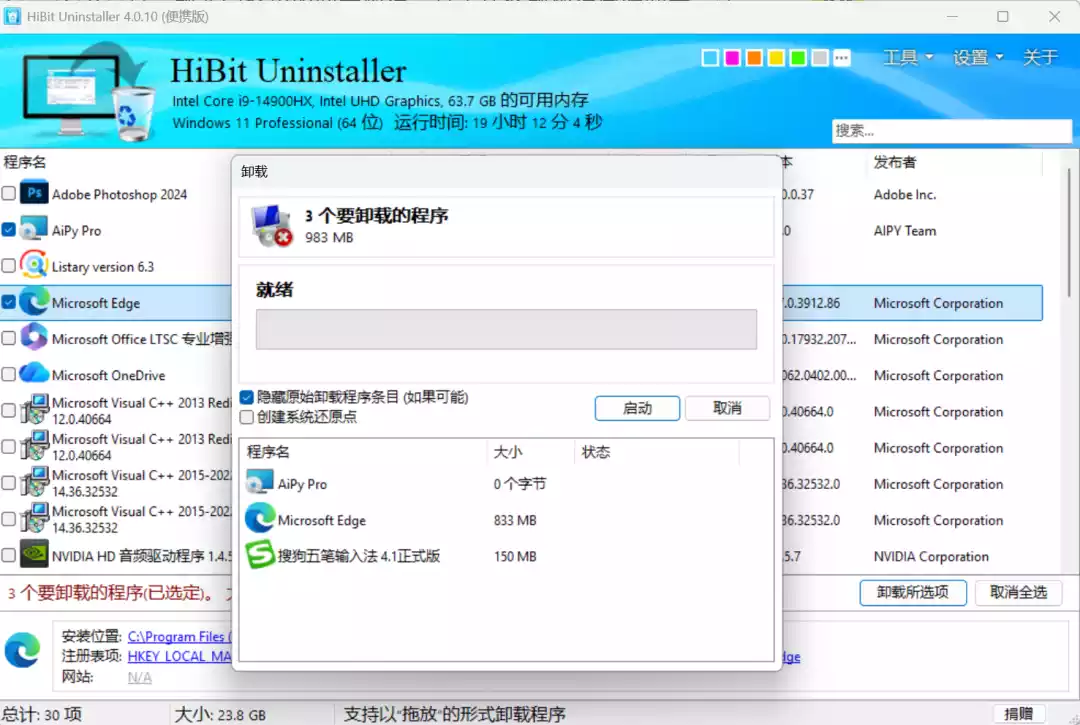Select the Microsoft OneDrive row name
Image resolution: width=1080 pixels, height=725 pixels.
pyautogui.click(x=109, y=375)
